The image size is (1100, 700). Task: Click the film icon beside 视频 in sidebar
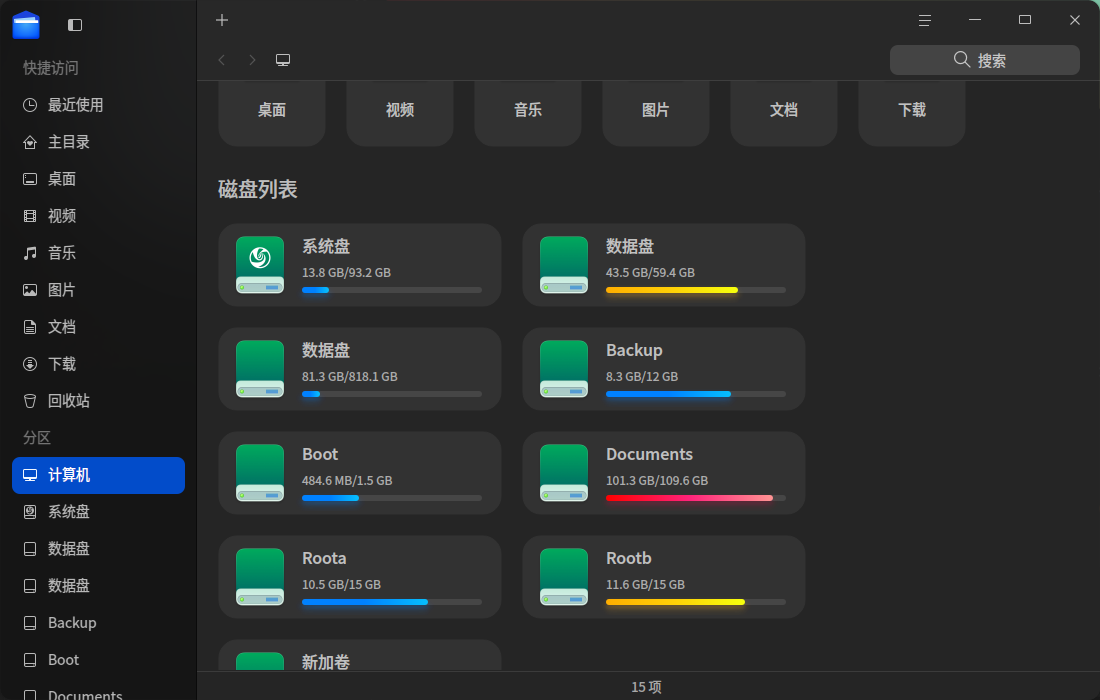(29, 216)
